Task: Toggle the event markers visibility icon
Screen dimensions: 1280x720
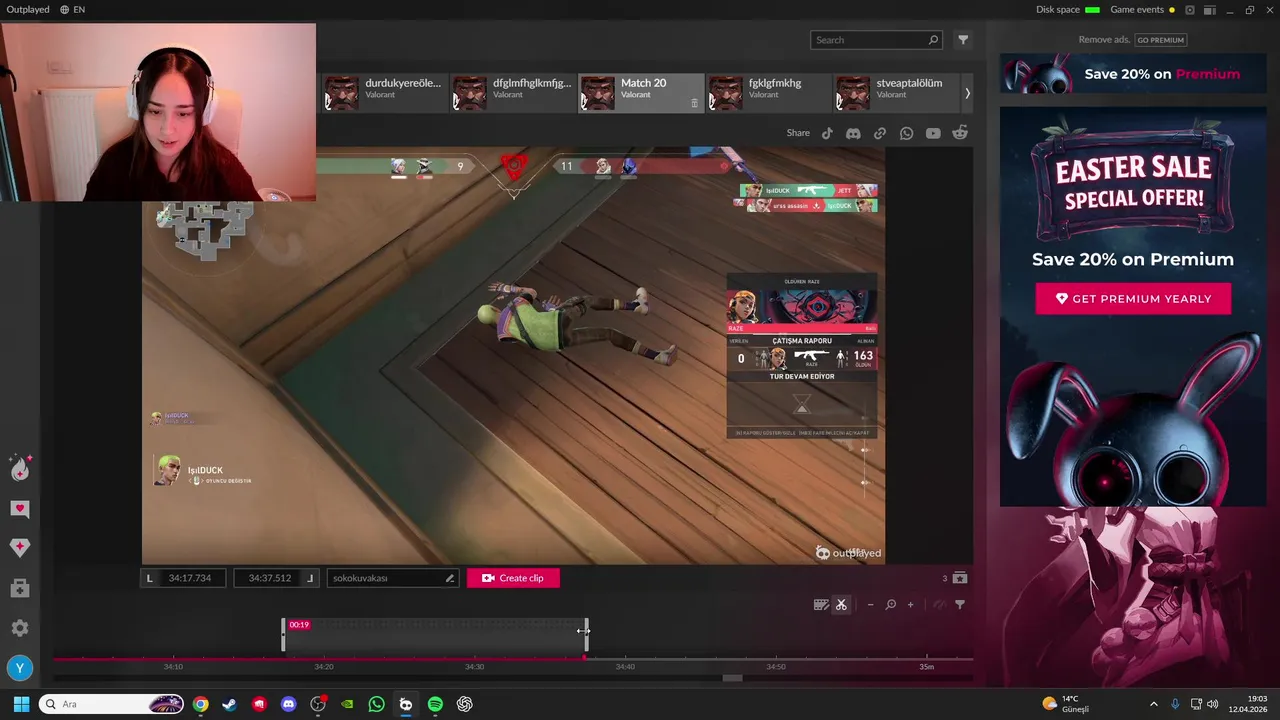Action: 939,605
